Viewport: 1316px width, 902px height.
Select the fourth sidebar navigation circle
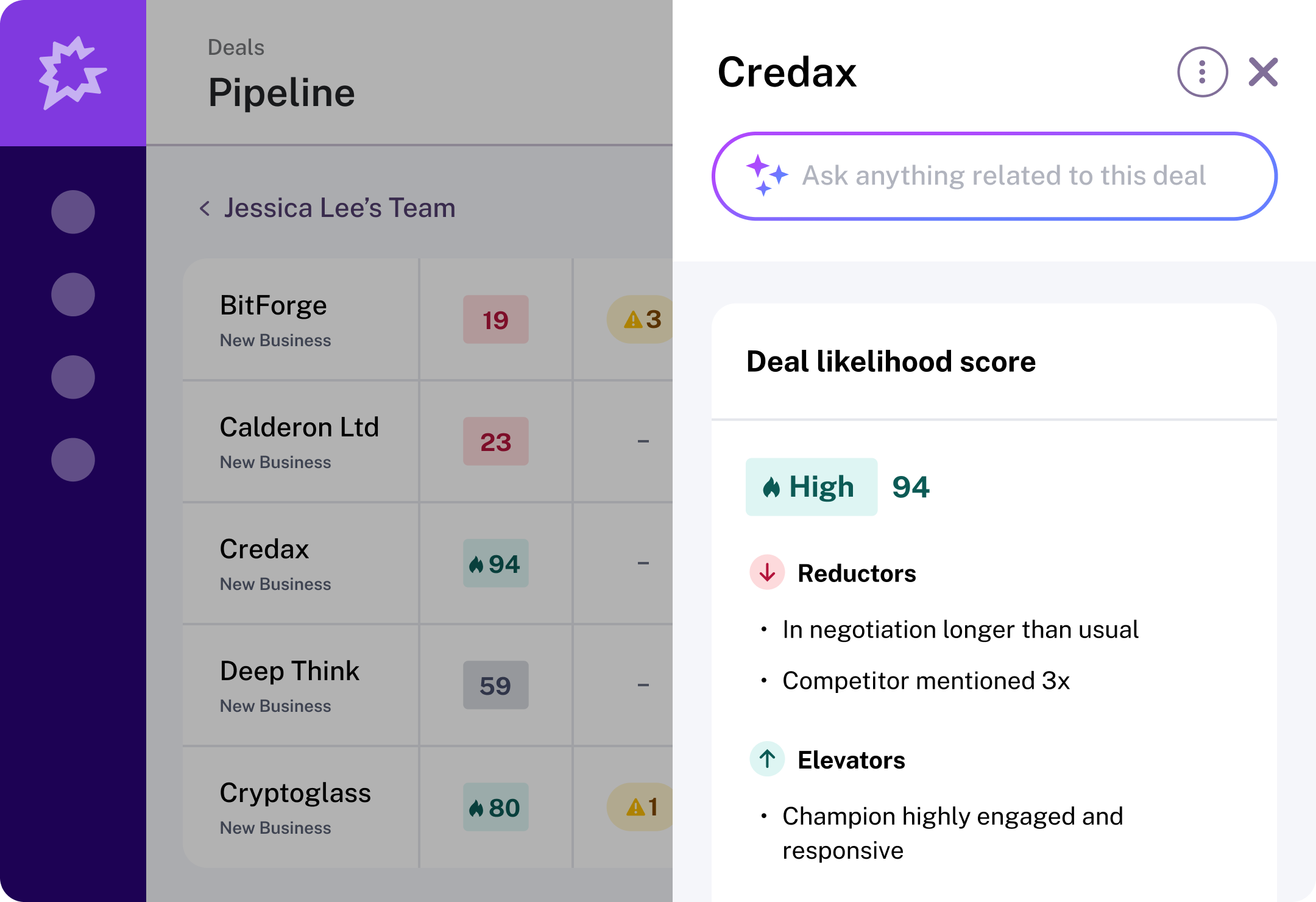[x=73, y=460]
